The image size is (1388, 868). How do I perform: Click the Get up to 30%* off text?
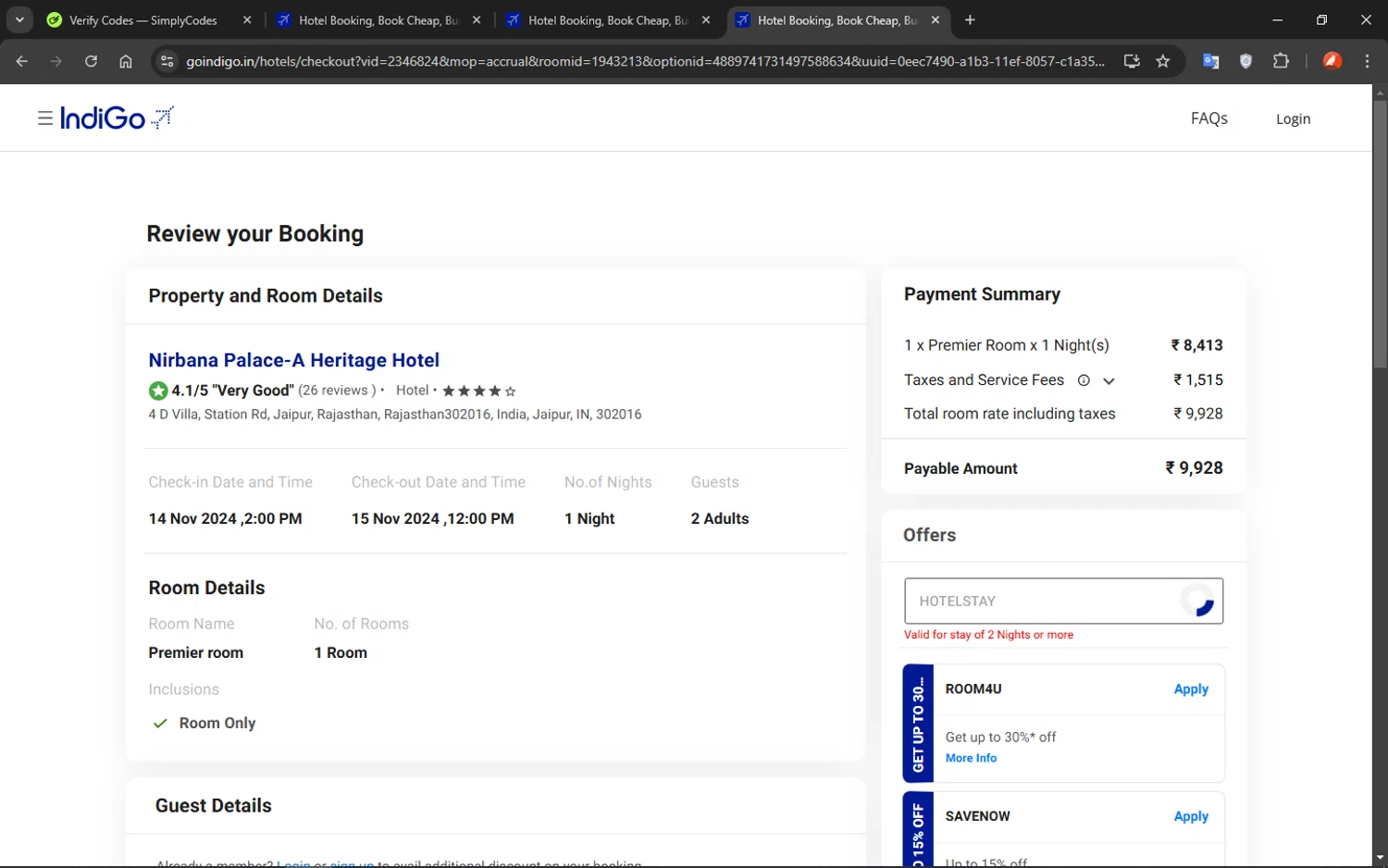(x=1000, y=738)
